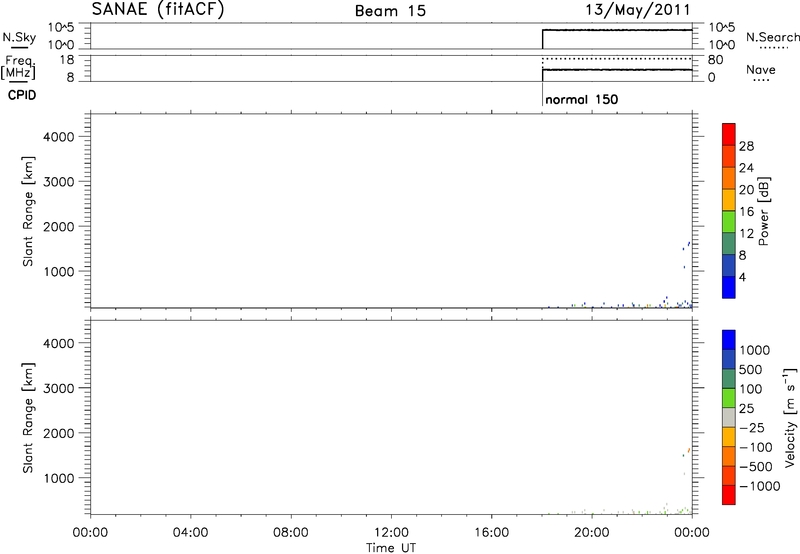
Task: Click the SANAE (fitACF) plot title
Action: (158, 10)
